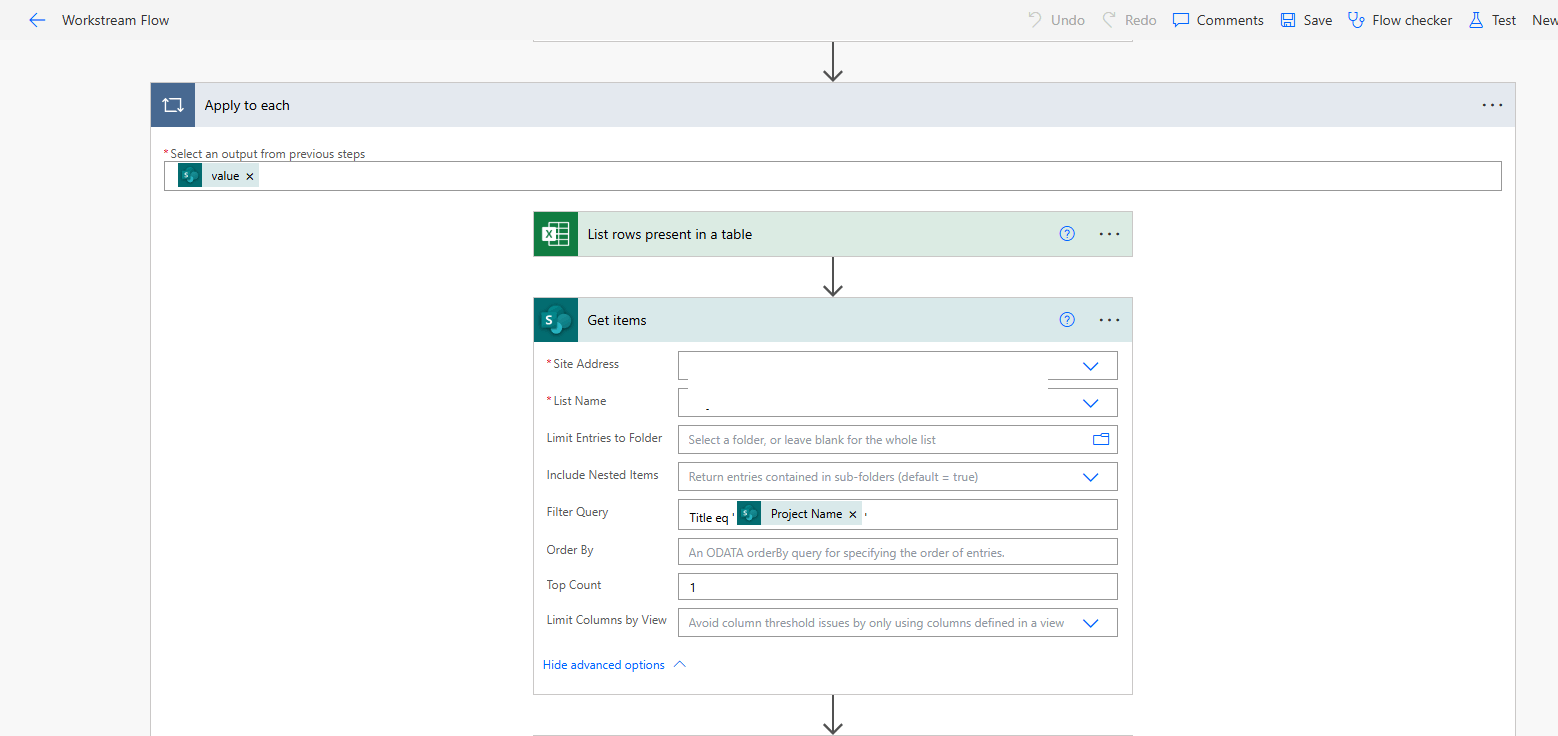Viewport: 1558px width, 736px height.
Task: Open the Site Address dropdown
Action: (1090, 366)
